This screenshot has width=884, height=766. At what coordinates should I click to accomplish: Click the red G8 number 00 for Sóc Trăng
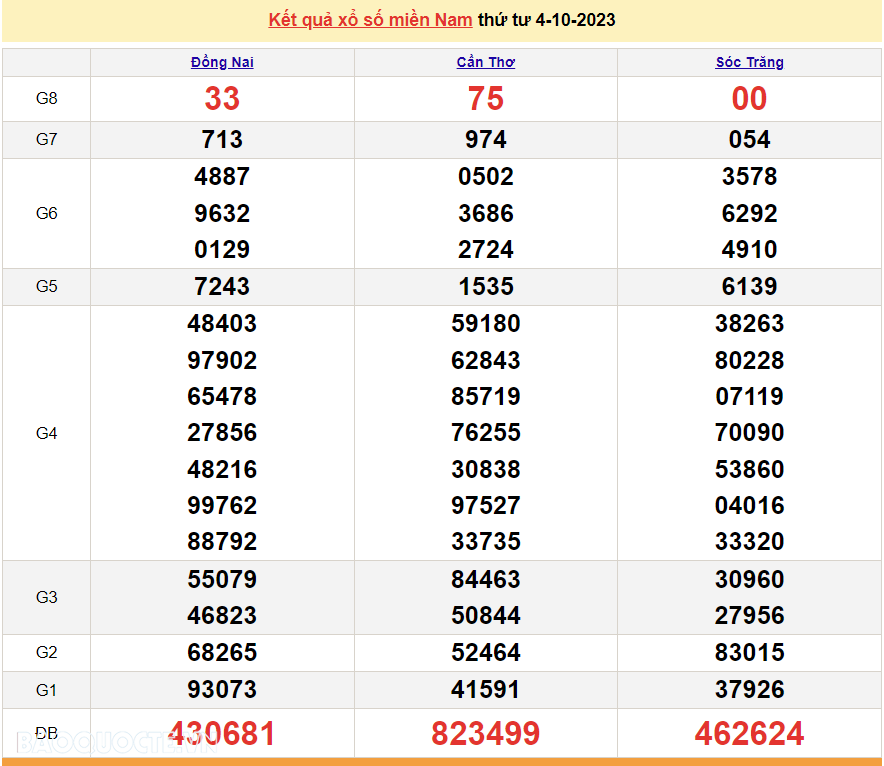(x=748, y=98)
